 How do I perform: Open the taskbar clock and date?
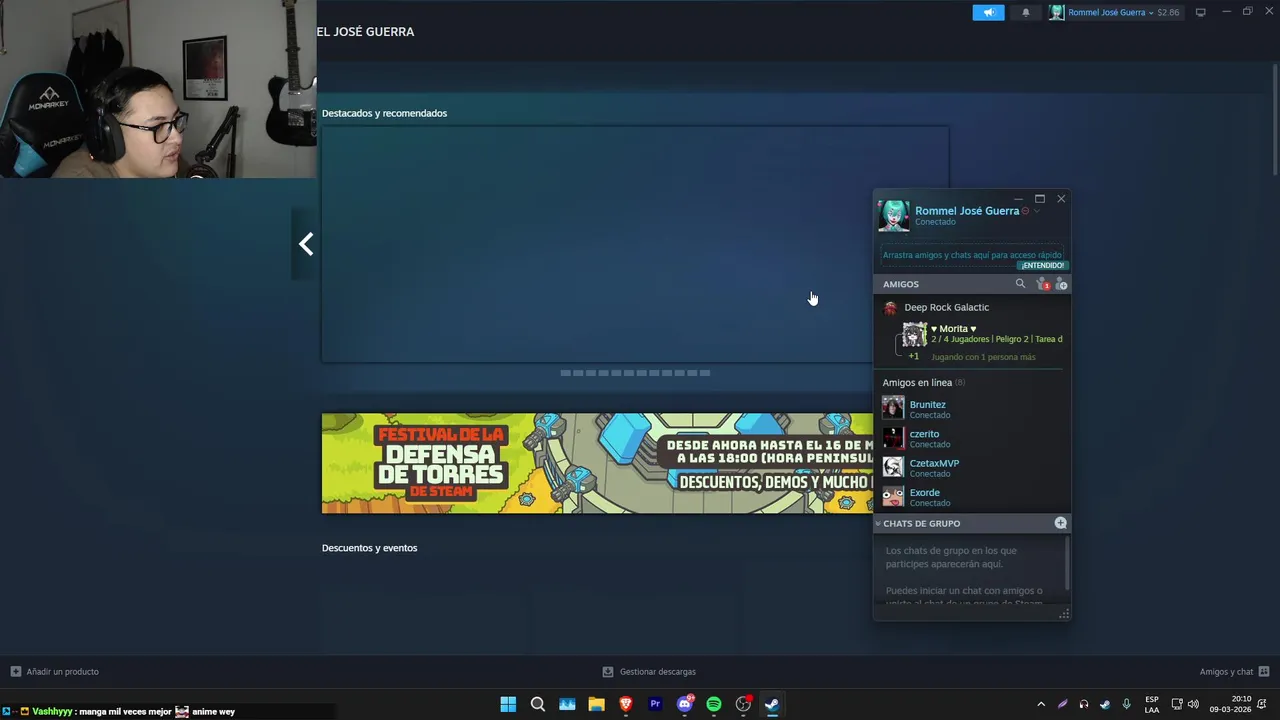[1231, 704]
